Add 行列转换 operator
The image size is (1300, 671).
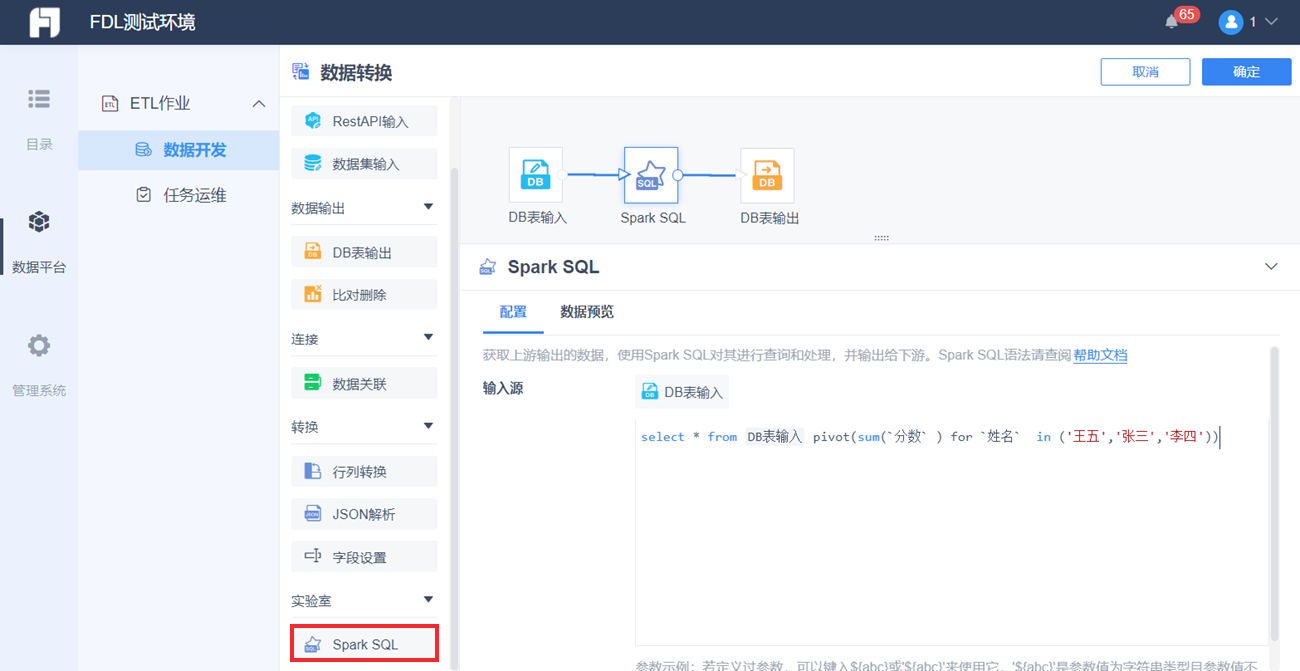tap(364, 471)
